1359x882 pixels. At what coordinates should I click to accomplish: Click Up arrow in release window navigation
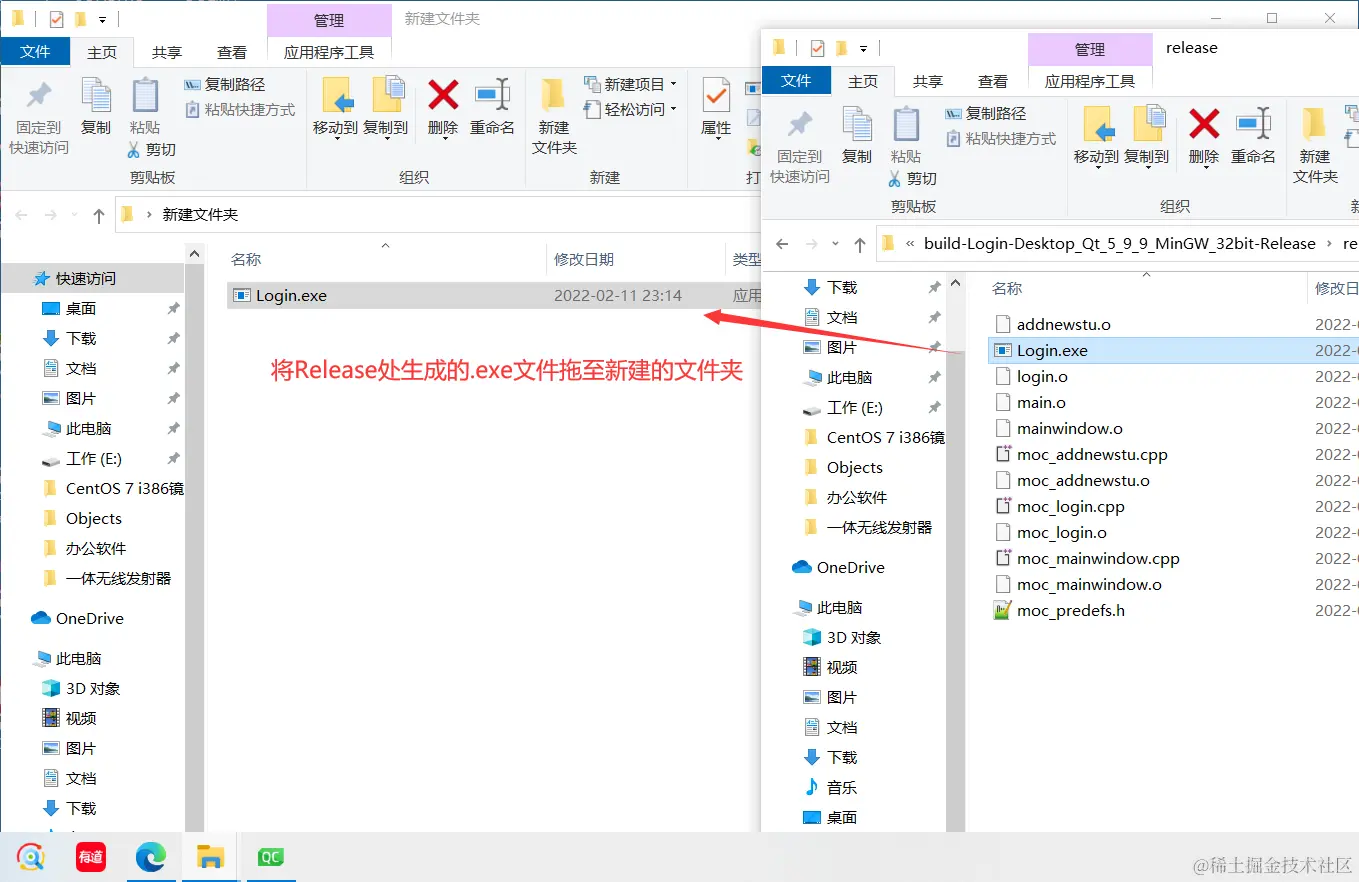click(x=859, y=243)
